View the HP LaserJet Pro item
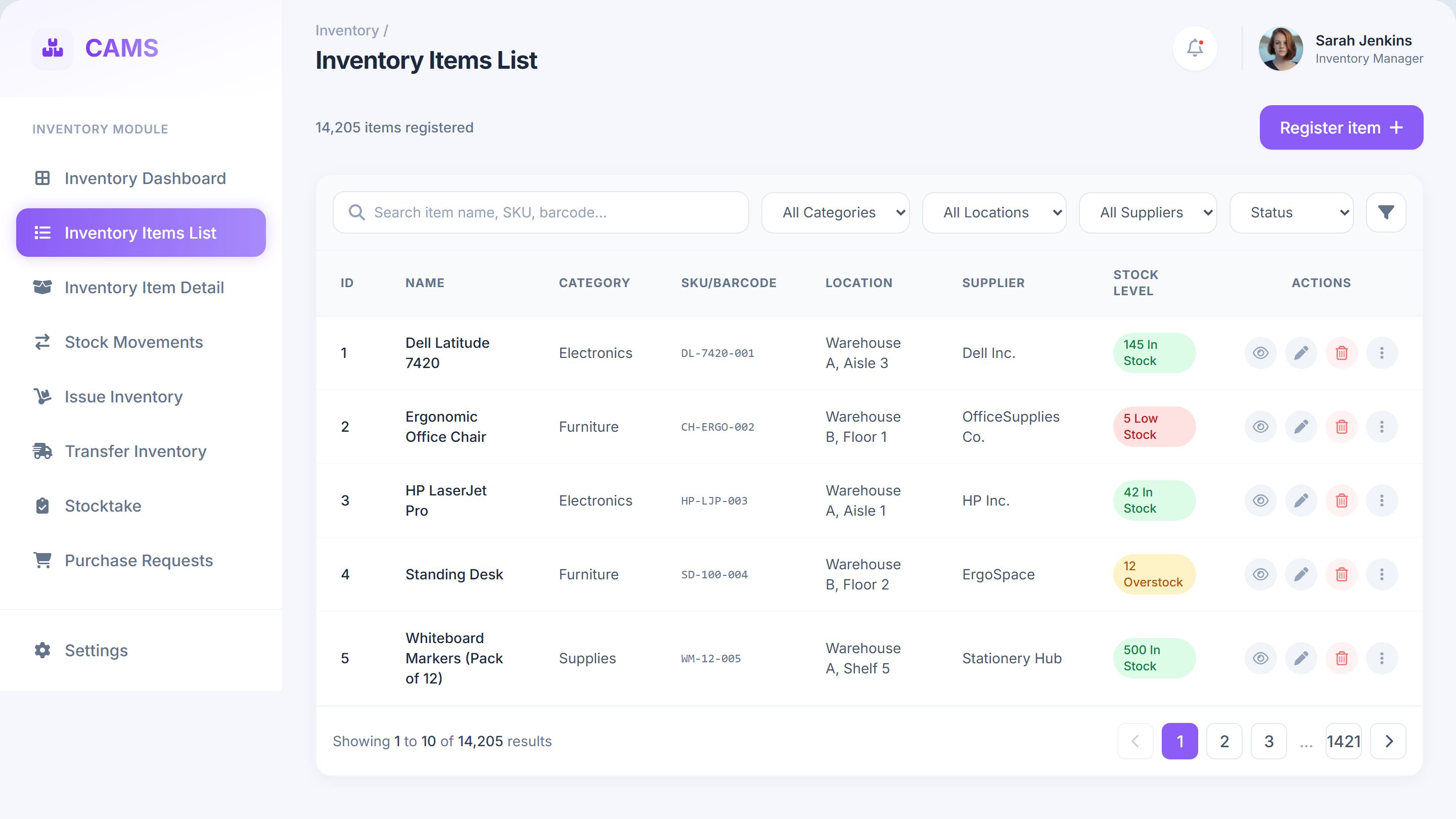Image resolution: width=1456 pixels, height=819 pixels. pyautogui.click(x=1260, y=501)
